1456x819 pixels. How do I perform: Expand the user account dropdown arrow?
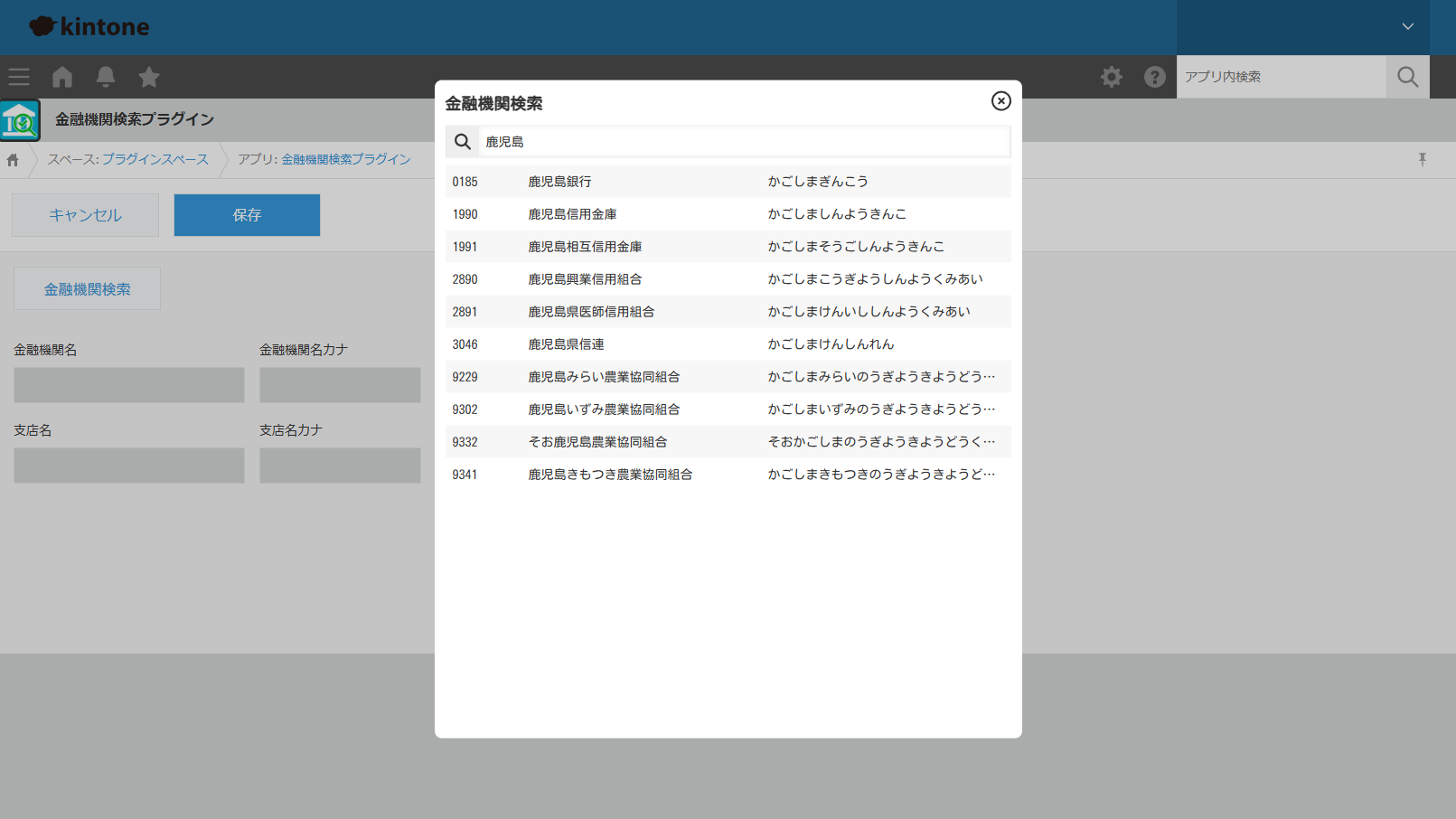pyautogui.click(x=1407, y=26)
